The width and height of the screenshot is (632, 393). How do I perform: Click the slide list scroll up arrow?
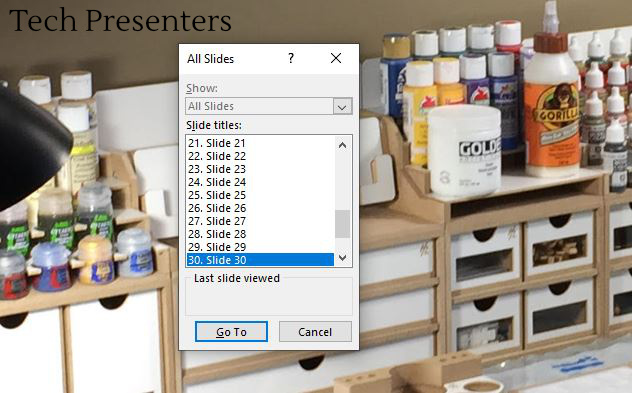click(342, 145)
